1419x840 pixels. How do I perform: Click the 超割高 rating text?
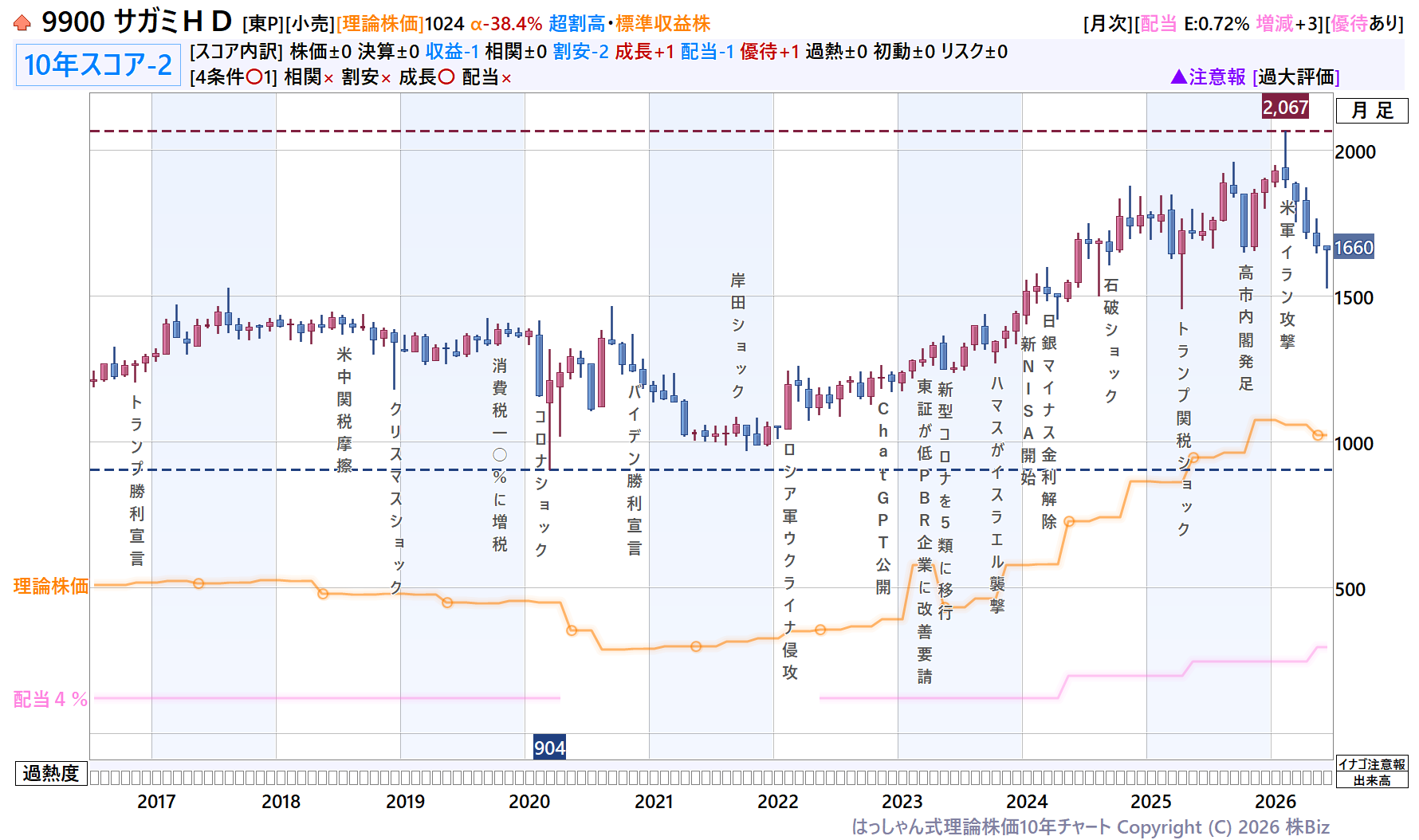click(x=577, y=24)
